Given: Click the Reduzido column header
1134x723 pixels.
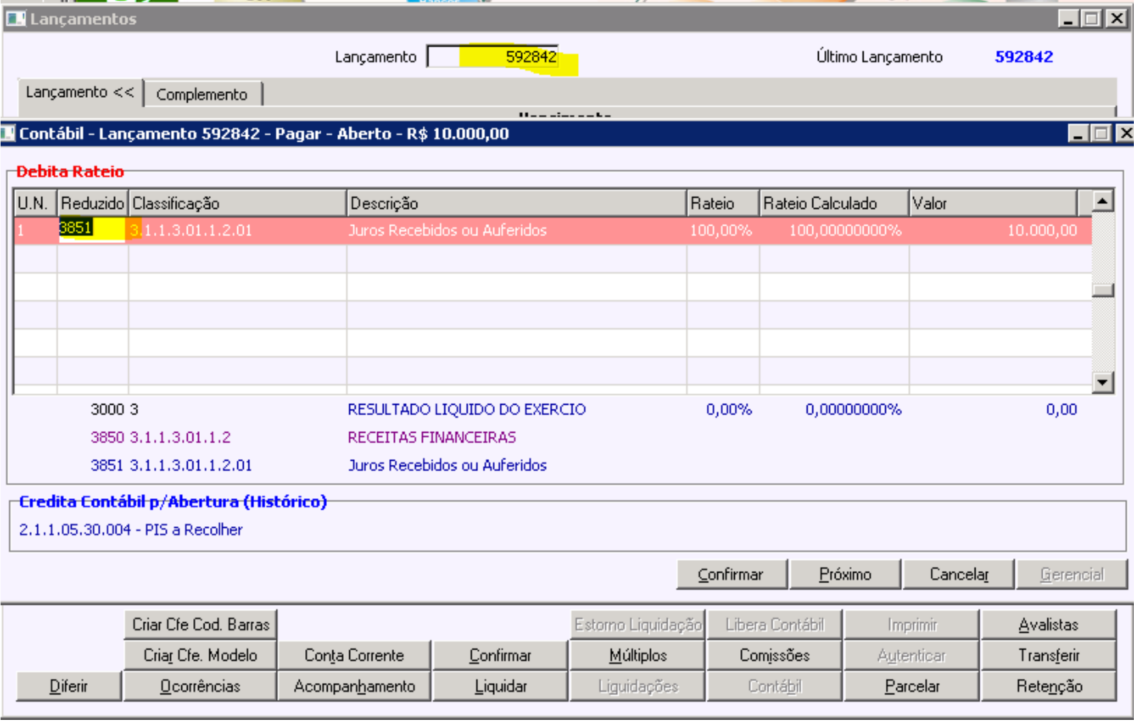Looking at the screenshot, I should [93, 203].
